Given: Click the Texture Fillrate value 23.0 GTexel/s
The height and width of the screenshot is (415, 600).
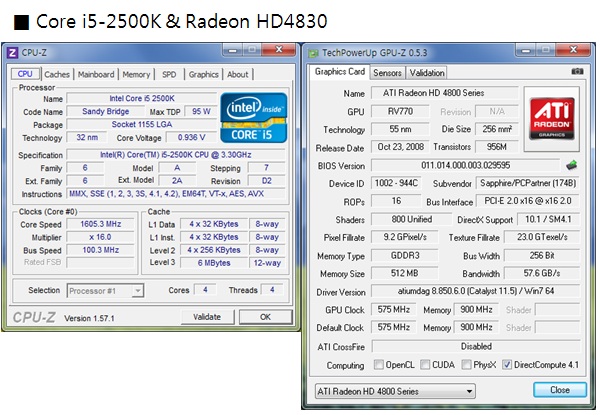Looking at the screenshot, I should [542, 237].
